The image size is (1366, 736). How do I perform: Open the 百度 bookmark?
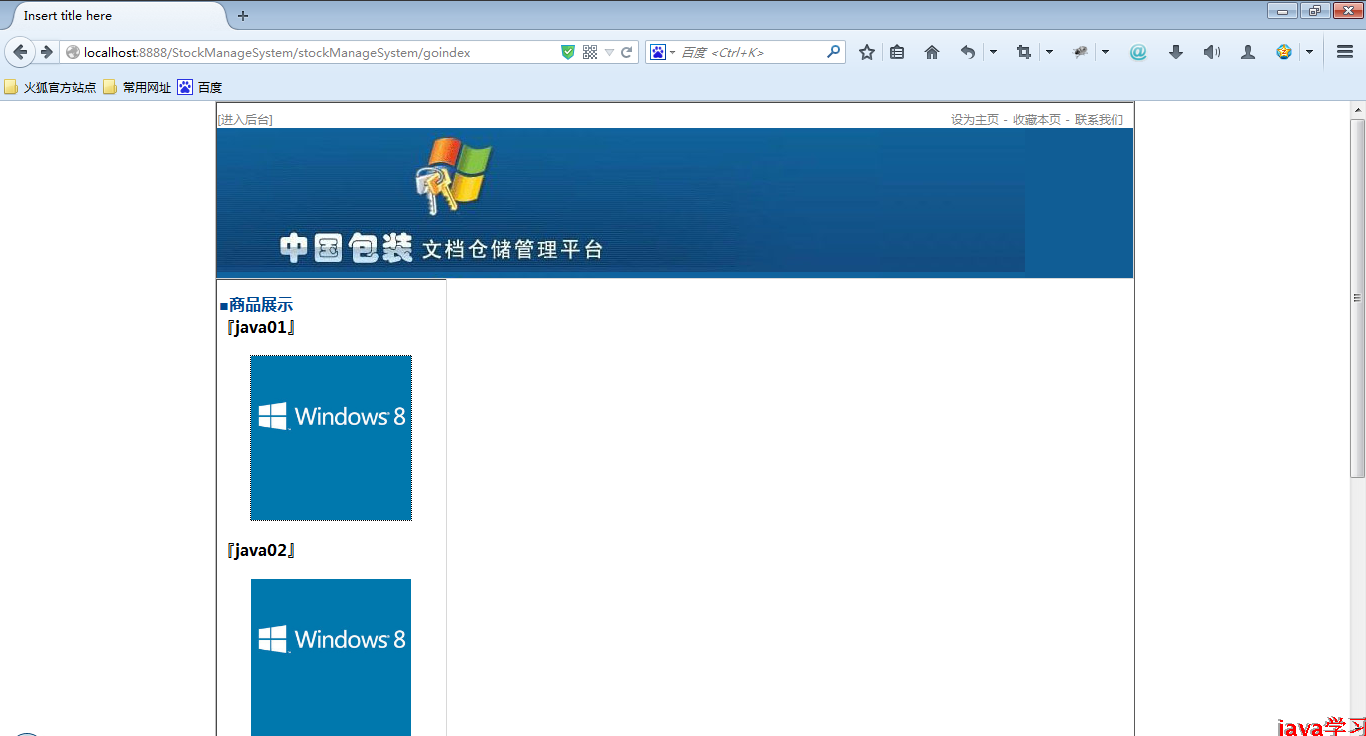tap(200, 88)
